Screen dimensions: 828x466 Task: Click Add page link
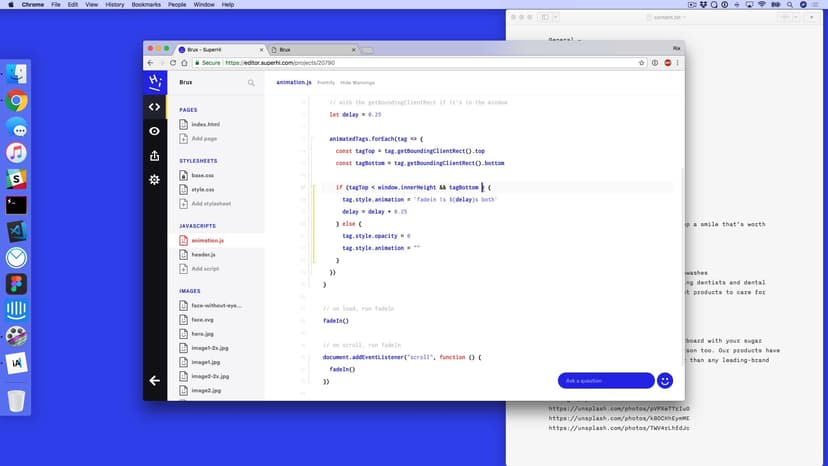[x=204, y=138]
